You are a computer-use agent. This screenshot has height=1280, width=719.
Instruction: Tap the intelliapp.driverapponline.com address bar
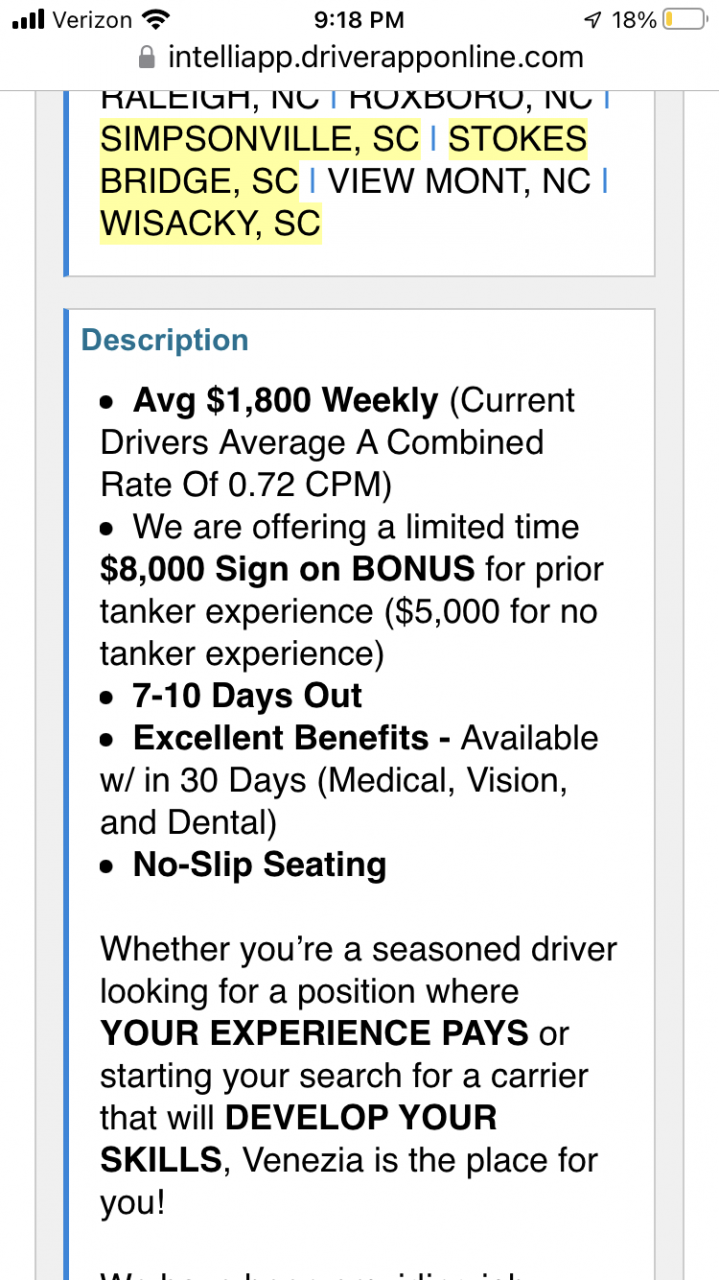click(x=375, y=57)
